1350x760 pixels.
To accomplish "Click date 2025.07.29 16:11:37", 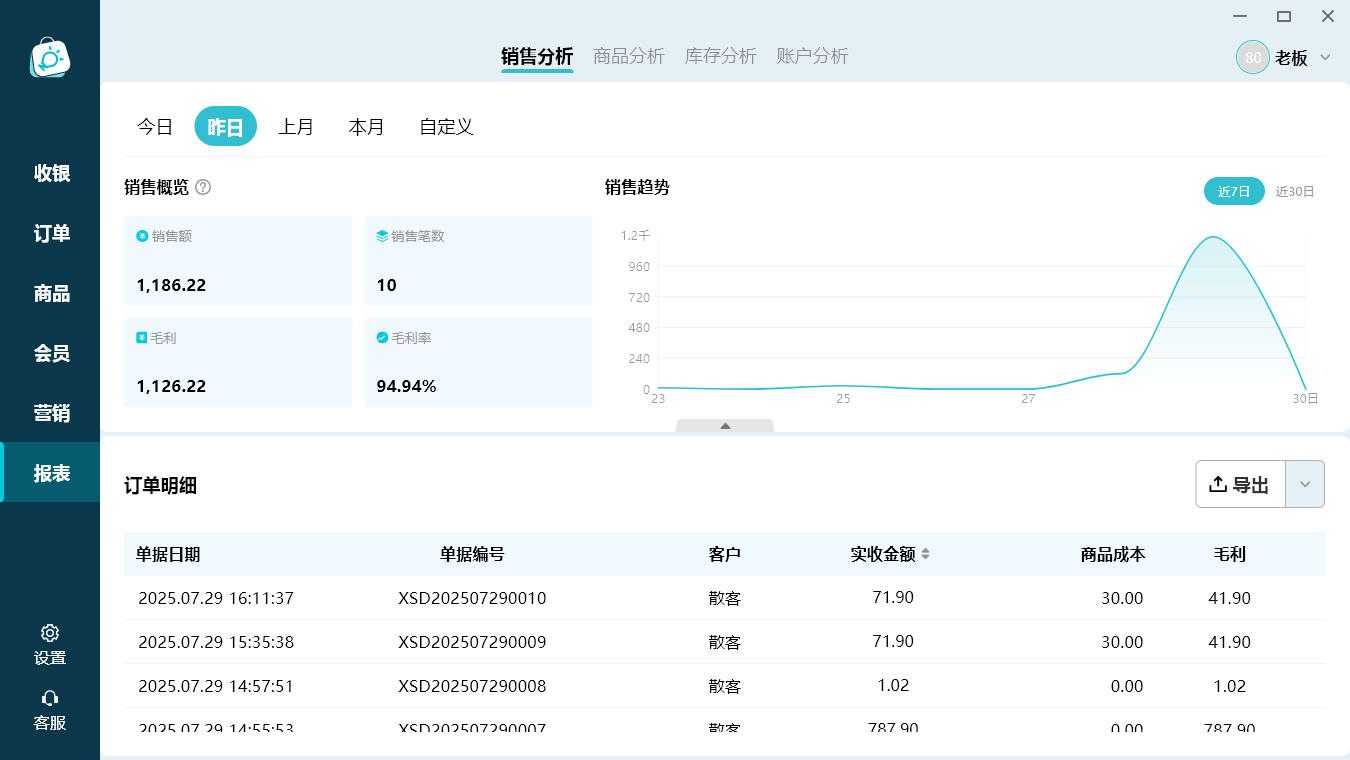I will point(216,598).
